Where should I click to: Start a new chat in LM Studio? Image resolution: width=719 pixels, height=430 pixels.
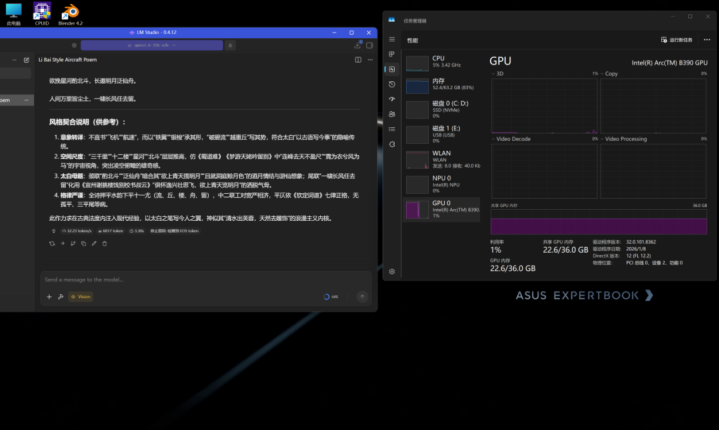(x=26, y=60)
